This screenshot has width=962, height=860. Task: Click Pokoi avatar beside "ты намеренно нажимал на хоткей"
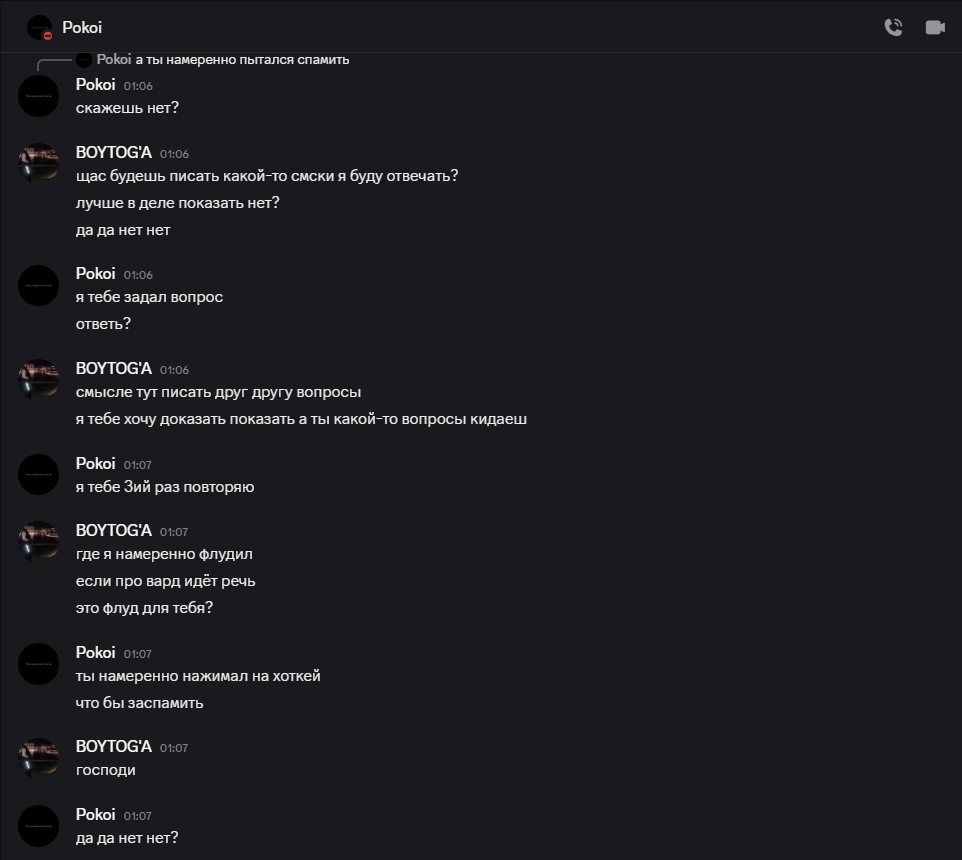[x=39, y=664]
